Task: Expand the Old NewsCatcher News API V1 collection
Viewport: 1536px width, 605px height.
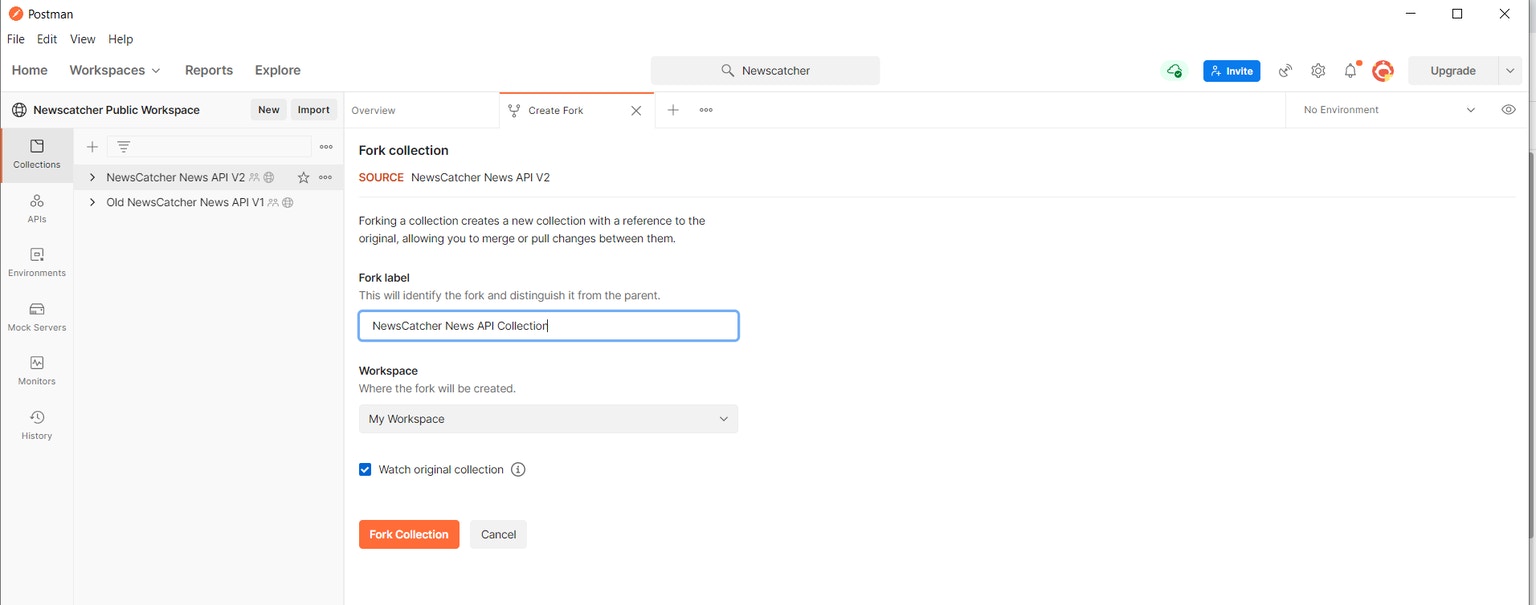Action: 92,202
